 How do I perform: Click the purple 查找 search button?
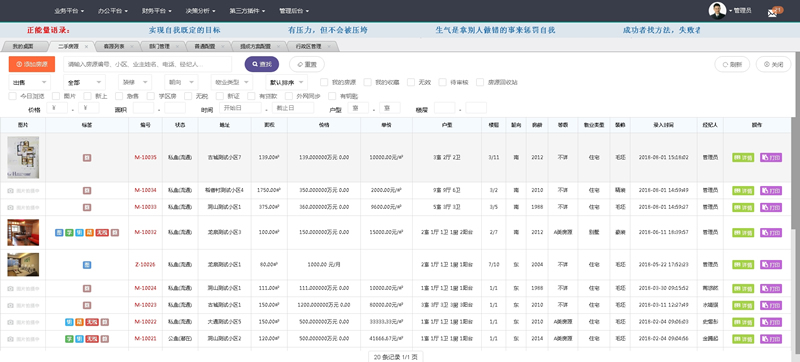[262, 64]
